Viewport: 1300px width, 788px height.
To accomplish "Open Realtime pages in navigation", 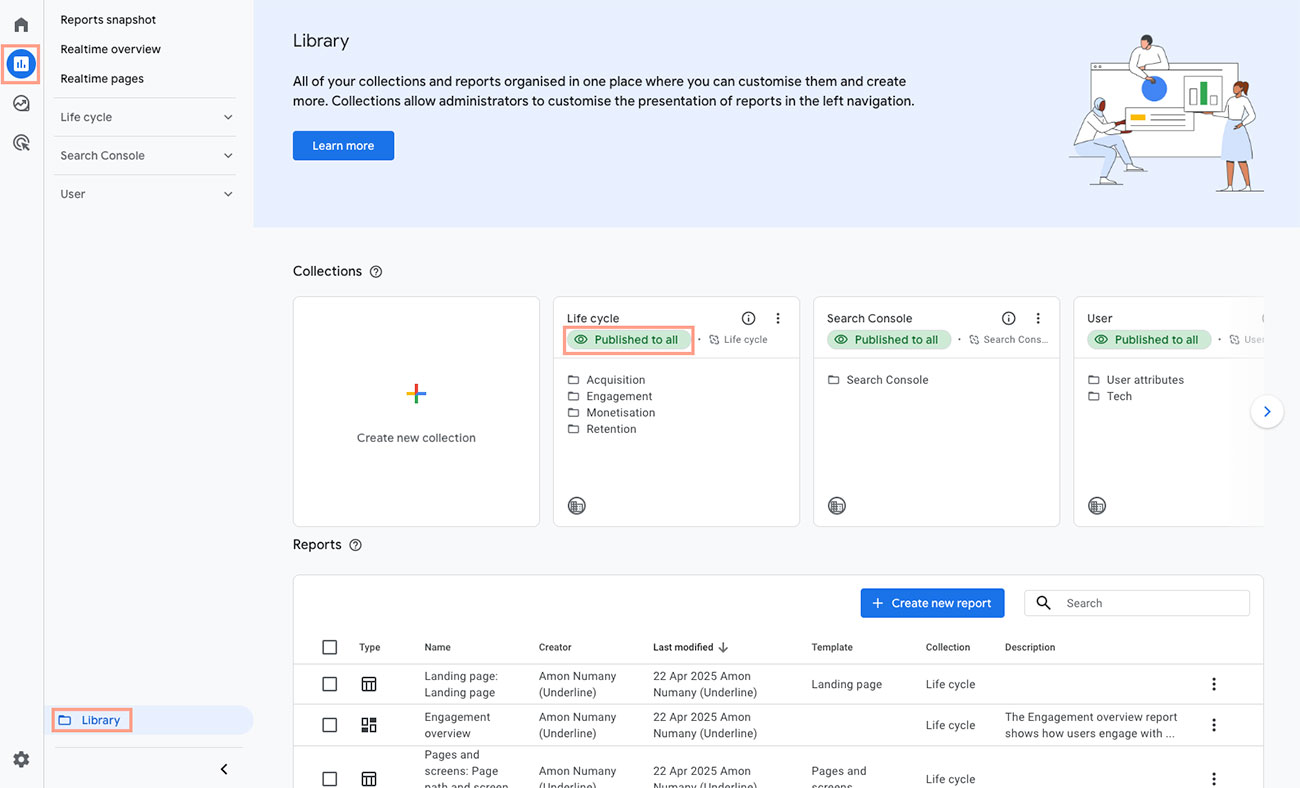I will tap(102, 79).
